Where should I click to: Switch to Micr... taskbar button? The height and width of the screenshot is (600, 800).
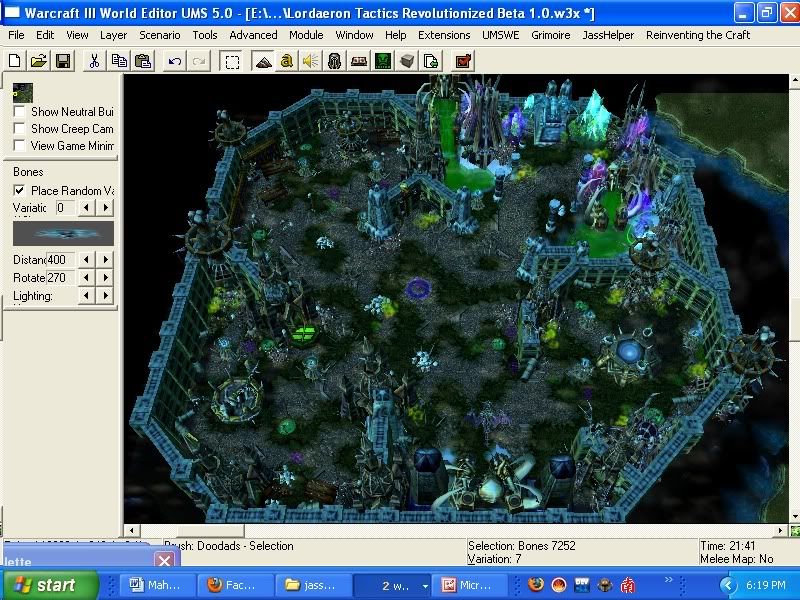(x=470, y=585)
